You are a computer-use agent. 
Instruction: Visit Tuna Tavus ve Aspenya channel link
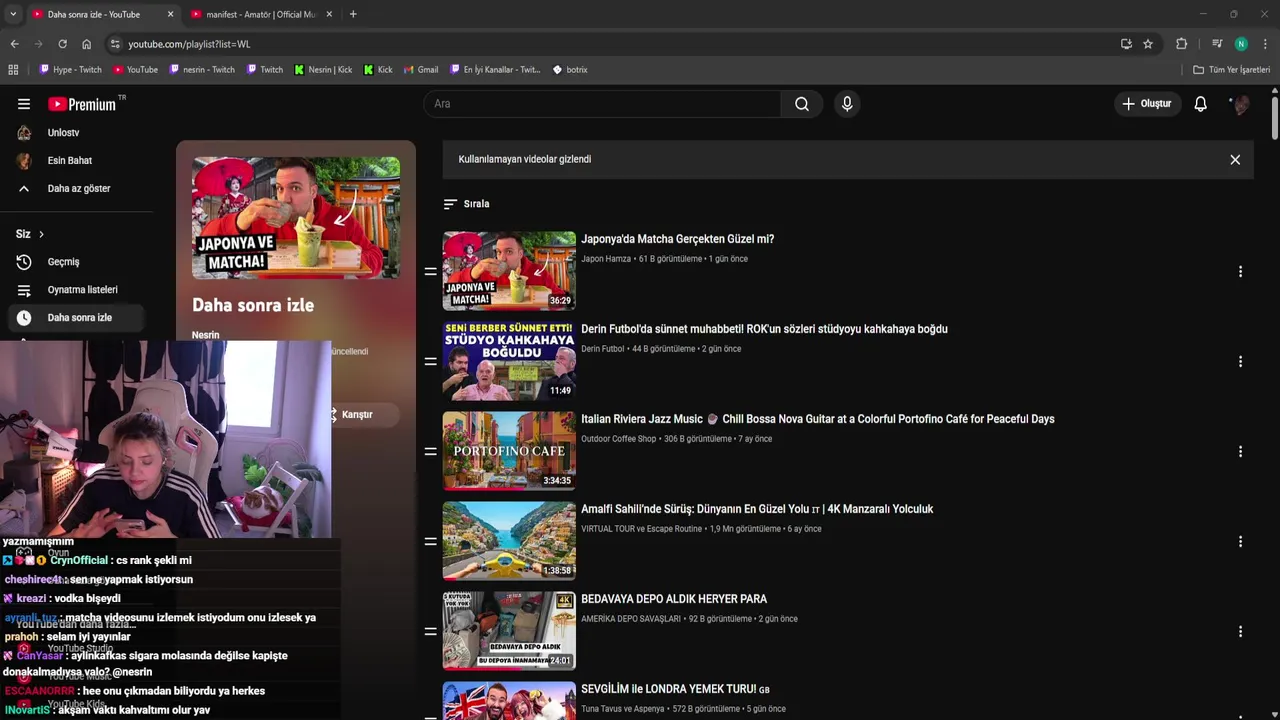coord(623,709)
